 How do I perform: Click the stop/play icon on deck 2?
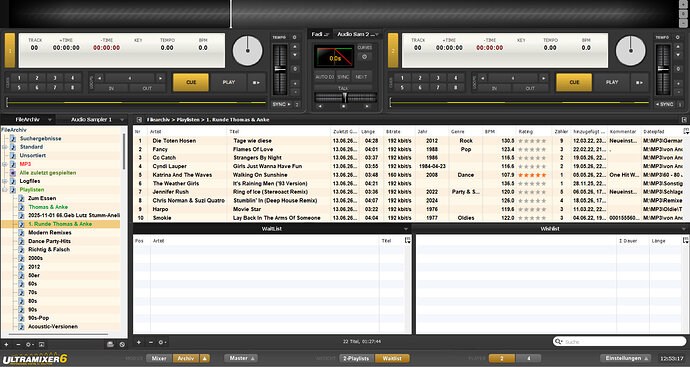click(639, 82)
